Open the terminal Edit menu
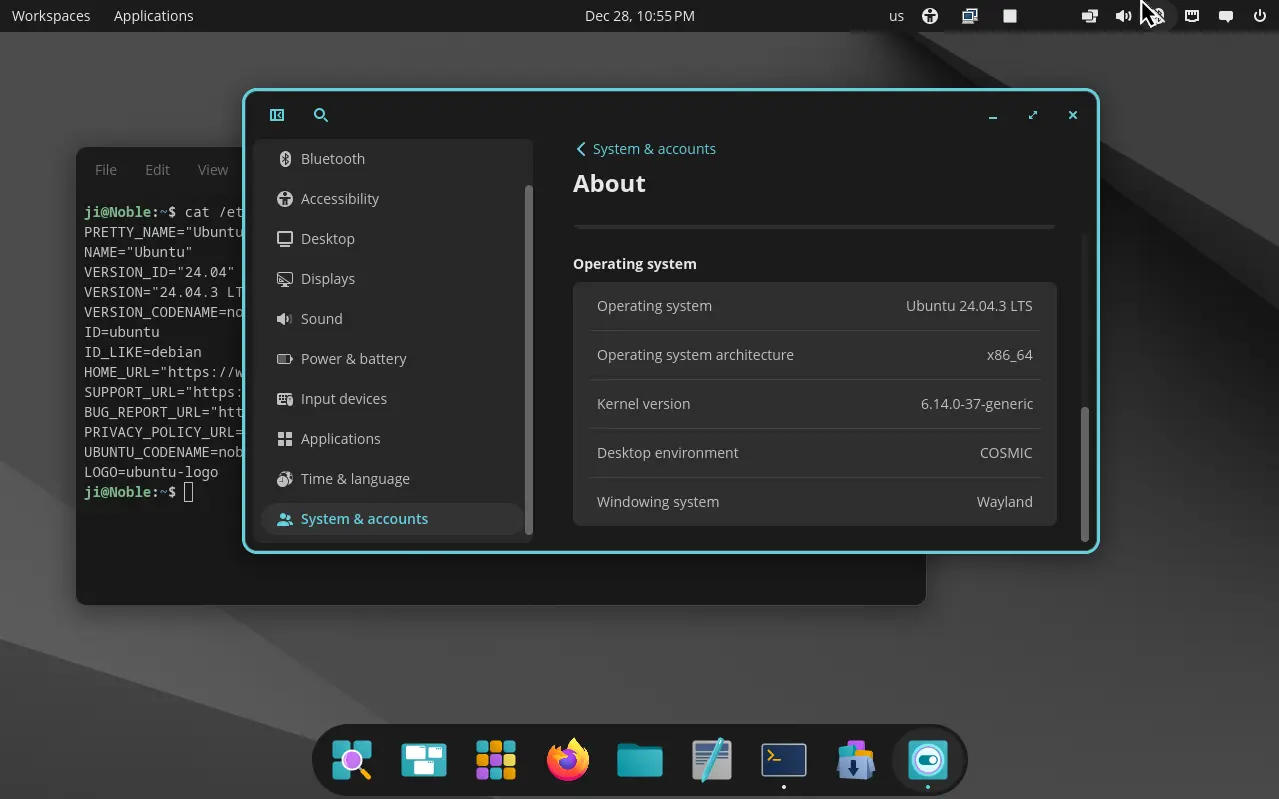 tap(157, 170)
